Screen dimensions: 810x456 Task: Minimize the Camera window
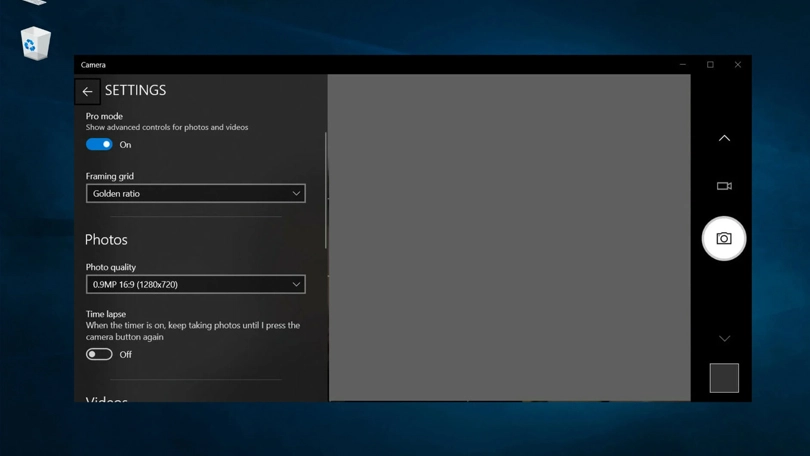coord(683,65)
